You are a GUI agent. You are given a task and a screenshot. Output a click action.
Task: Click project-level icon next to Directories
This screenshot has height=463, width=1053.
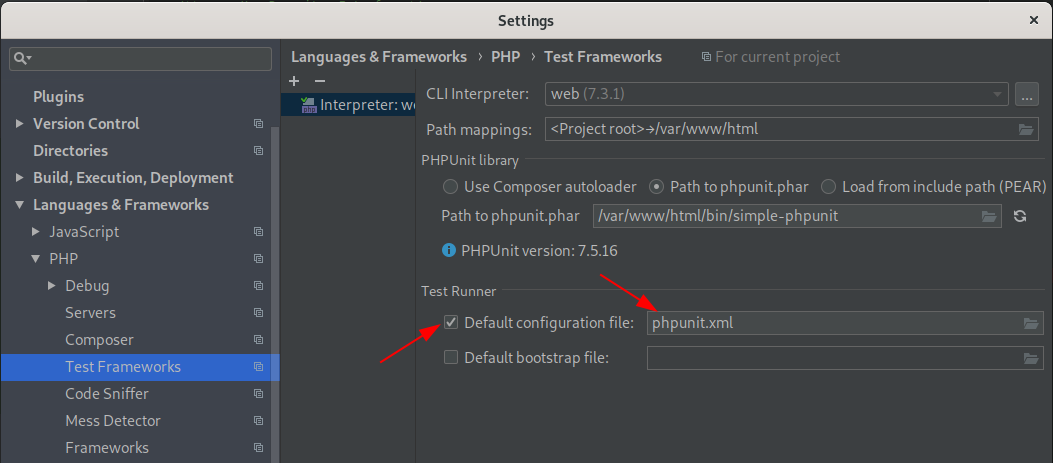pos(258,151)
